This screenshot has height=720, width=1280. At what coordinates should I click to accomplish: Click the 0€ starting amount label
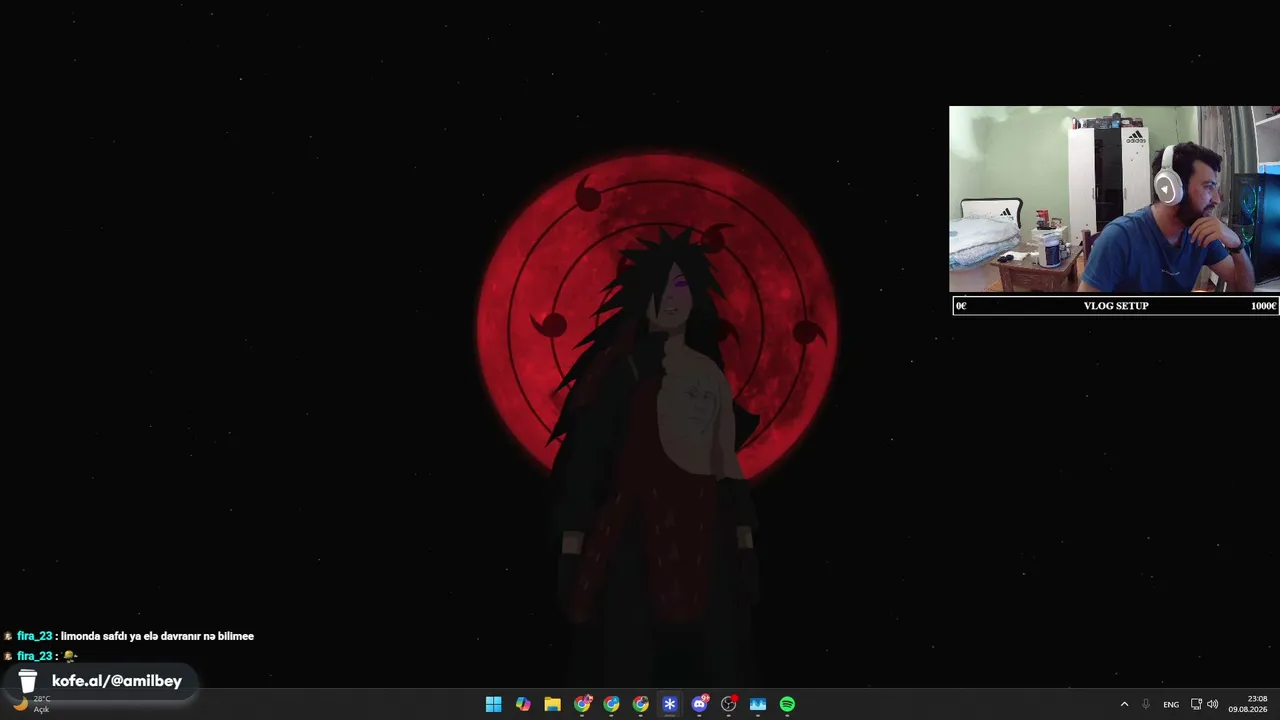[961, 306]
